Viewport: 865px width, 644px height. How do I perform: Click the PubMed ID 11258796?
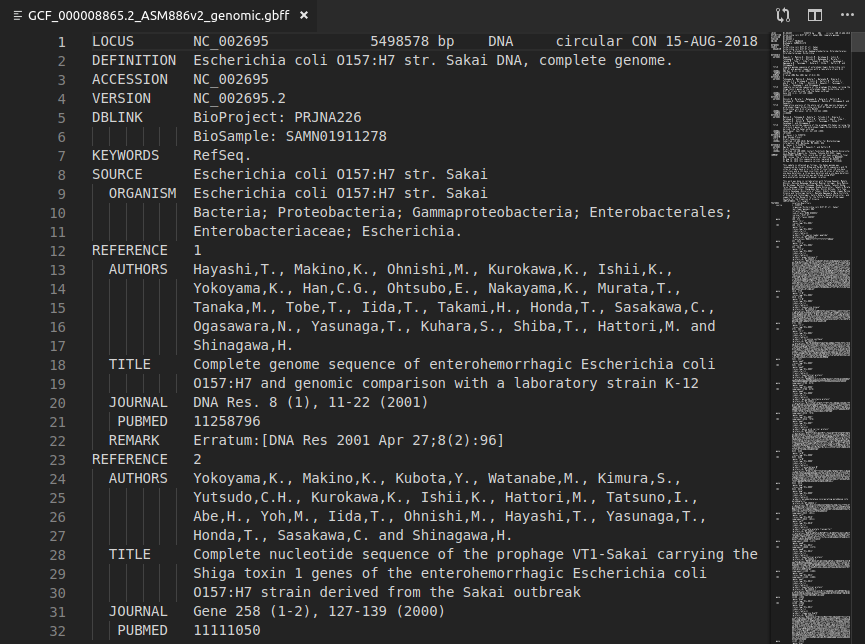(227, 421)
